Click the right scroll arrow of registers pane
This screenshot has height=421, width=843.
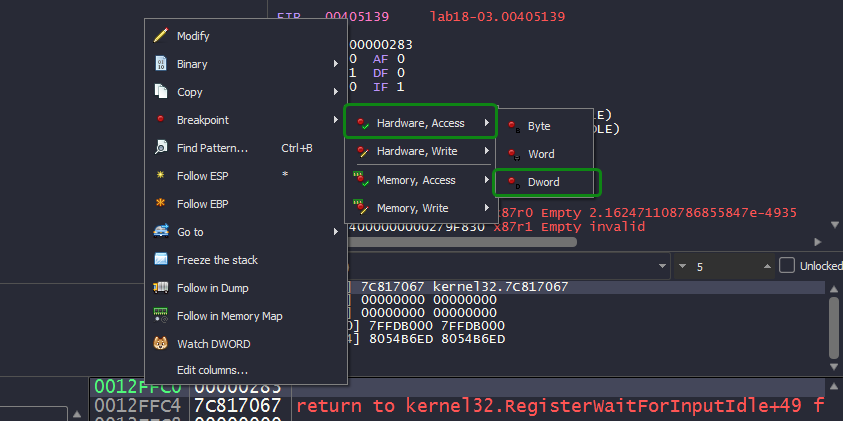[819, 241]
